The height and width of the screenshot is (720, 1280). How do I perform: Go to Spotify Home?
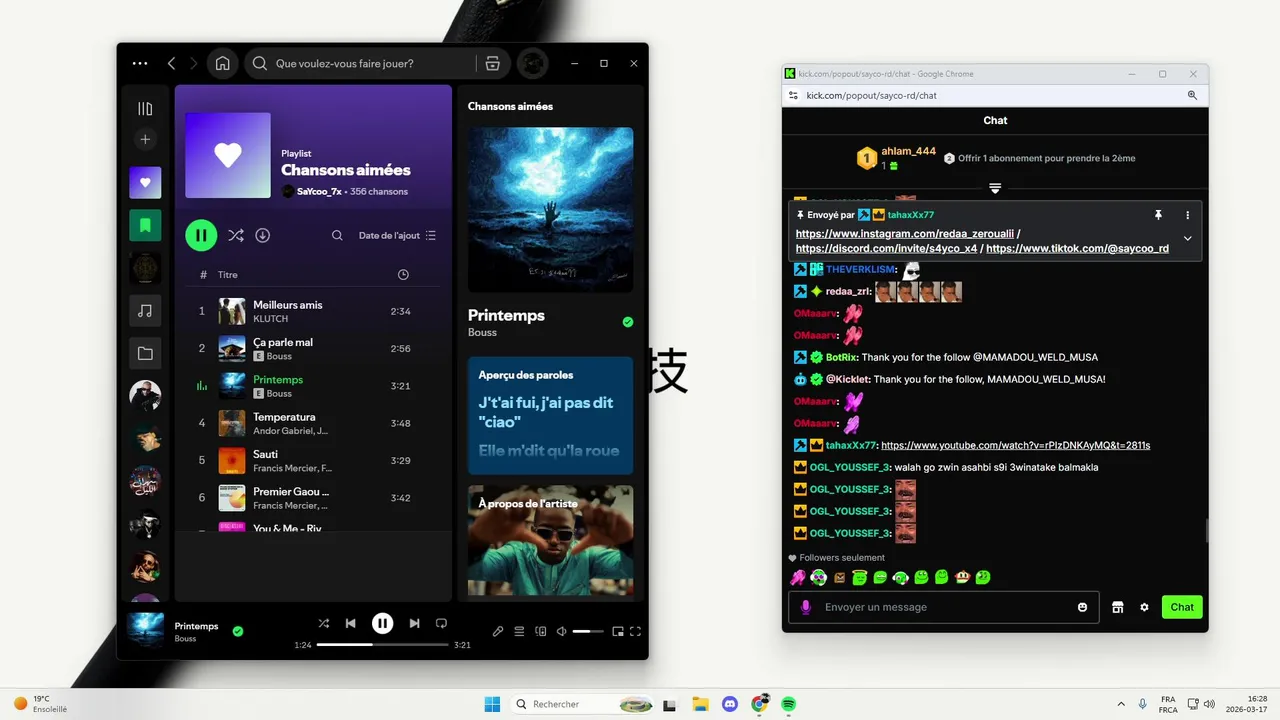pyautogui.click(x=223, y=63)
